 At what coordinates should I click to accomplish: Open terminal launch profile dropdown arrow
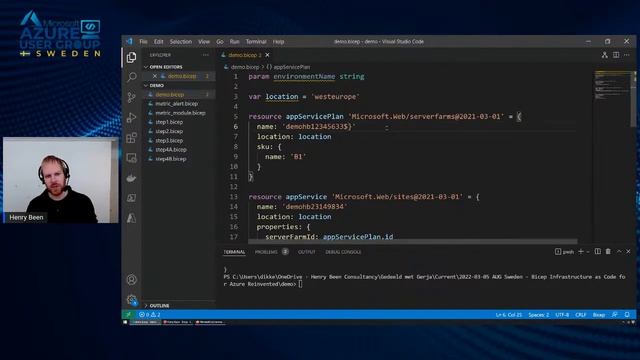click(x=588, y=252)
